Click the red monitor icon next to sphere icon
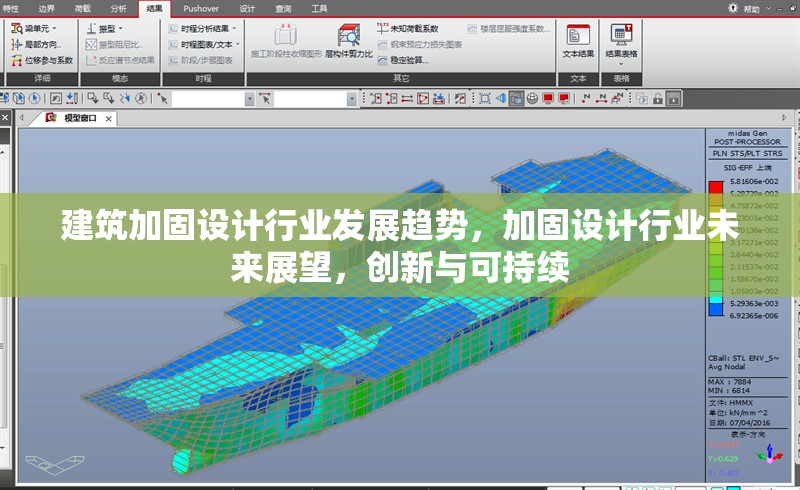Viewport: 800px width, 490px height. (548, 99)
